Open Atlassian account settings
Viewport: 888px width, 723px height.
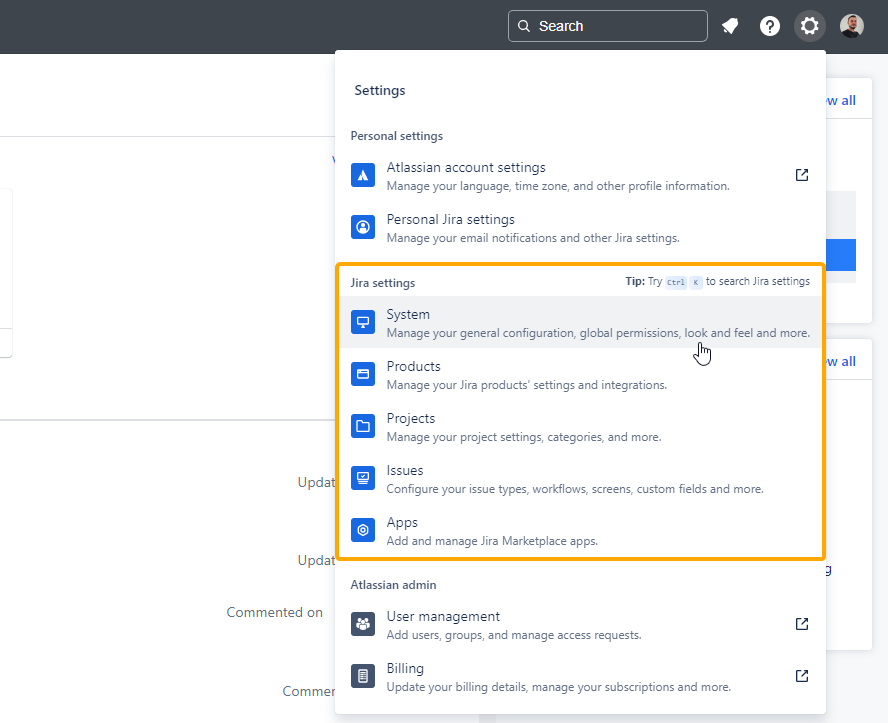coord(580,176)
